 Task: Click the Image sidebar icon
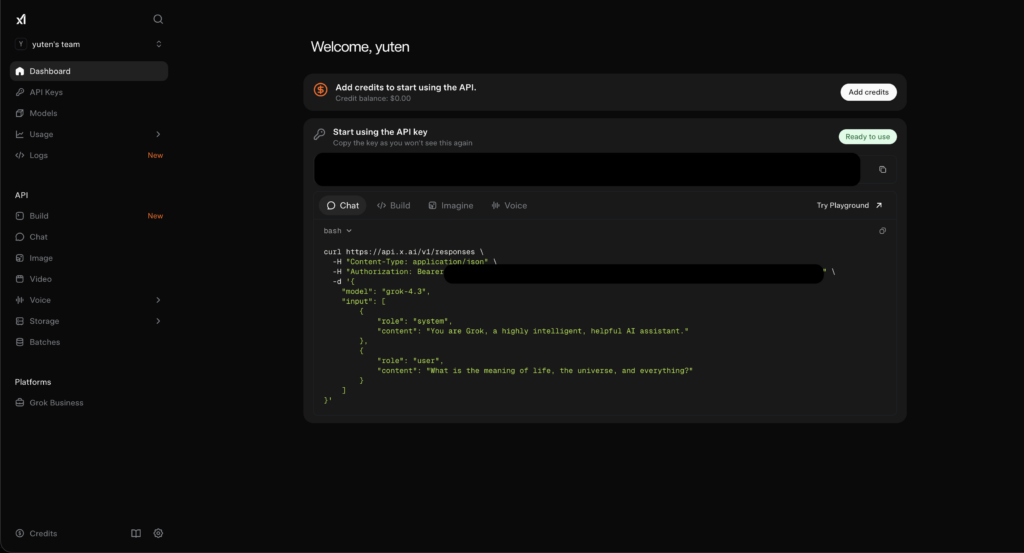pos(20,258)
